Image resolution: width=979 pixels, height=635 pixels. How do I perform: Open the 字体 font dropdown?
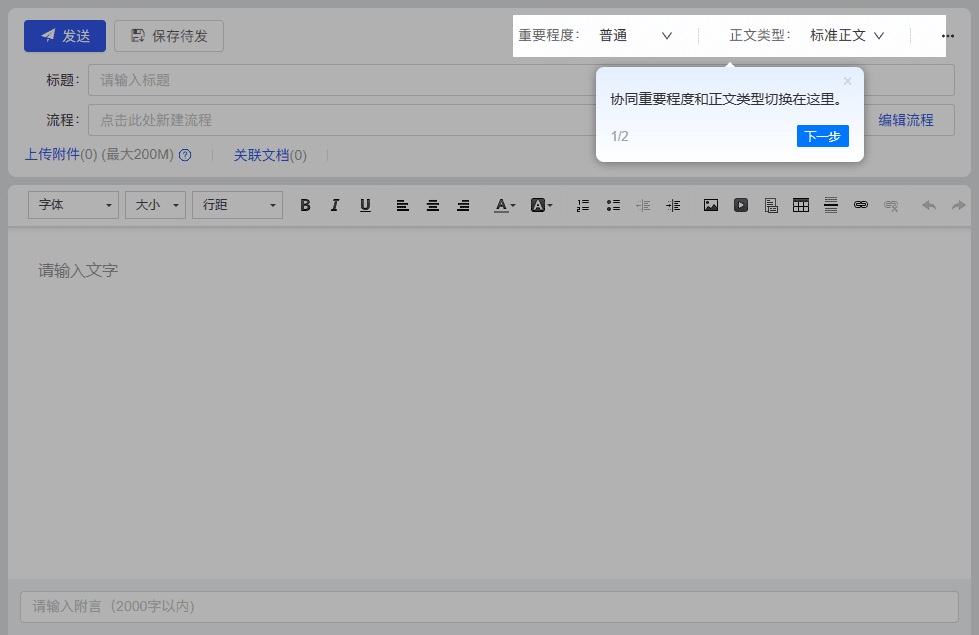pyautogui.click(x=73, y=205)
